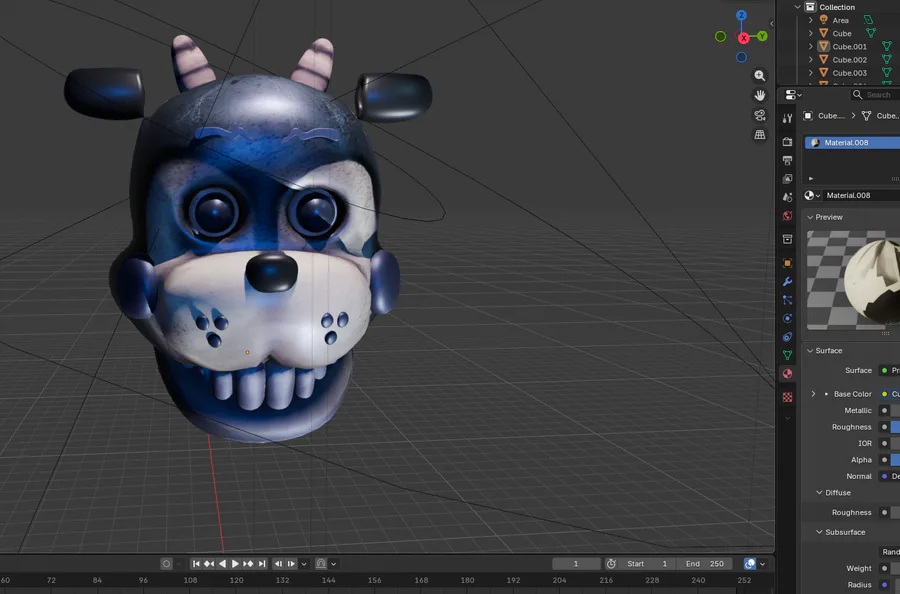
Task: Open the Object Constraints properties tab
Action: 788,336
